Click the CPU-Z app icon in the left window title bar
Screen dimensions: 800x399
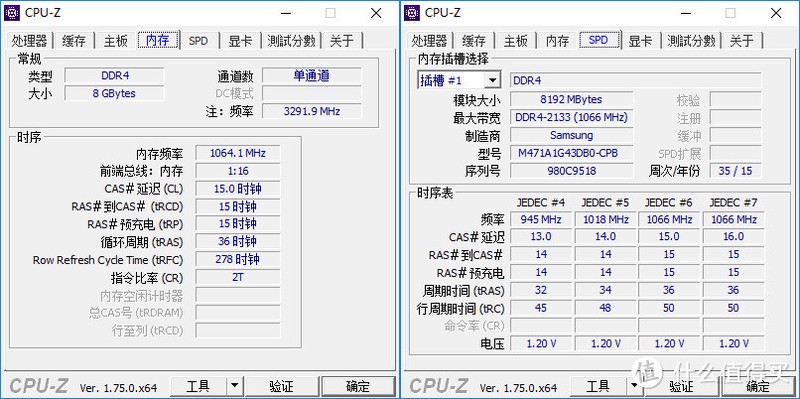click(12, 13)
